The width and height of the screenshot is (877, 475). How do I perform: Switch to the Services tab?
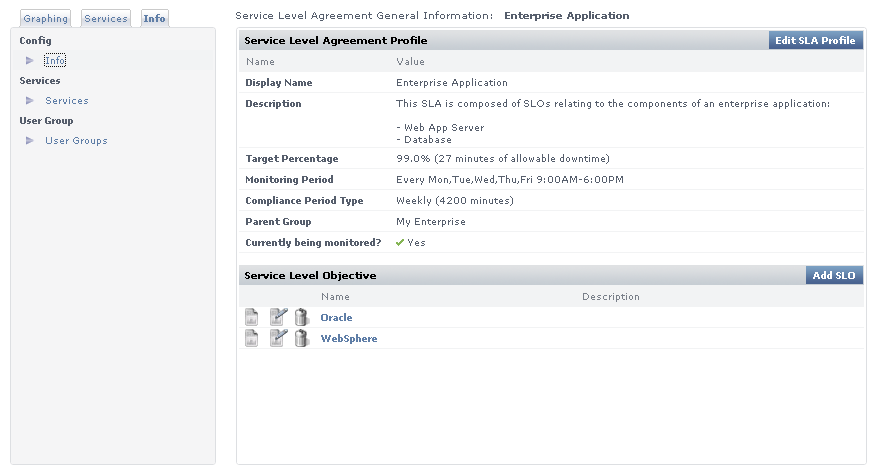point(106,19)
